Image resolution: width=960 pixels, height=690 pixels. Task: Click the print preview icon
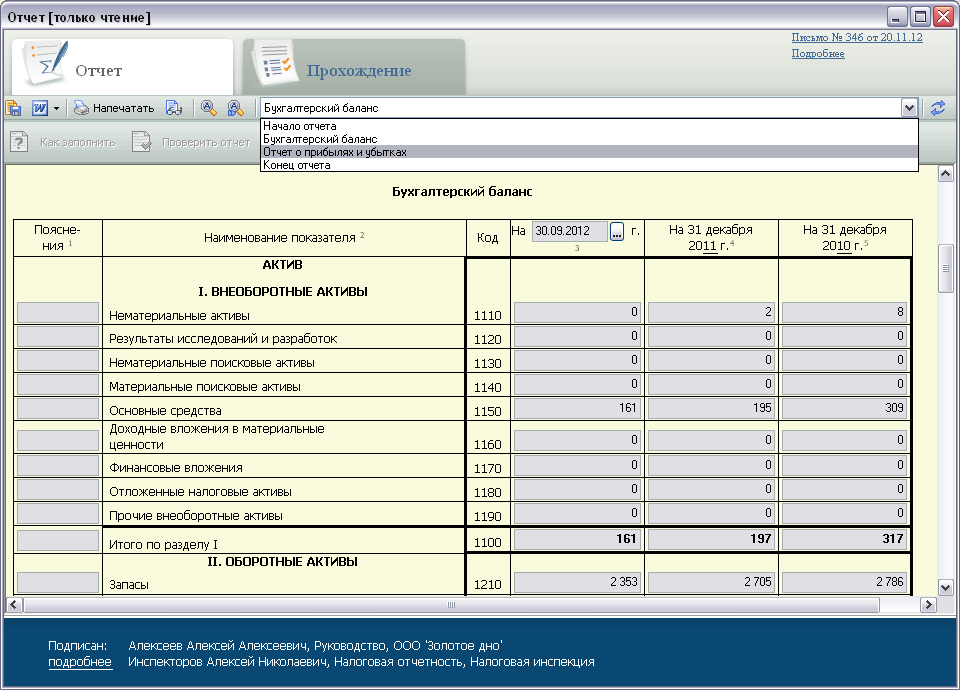pyautogui.click(x=174, y=108)
